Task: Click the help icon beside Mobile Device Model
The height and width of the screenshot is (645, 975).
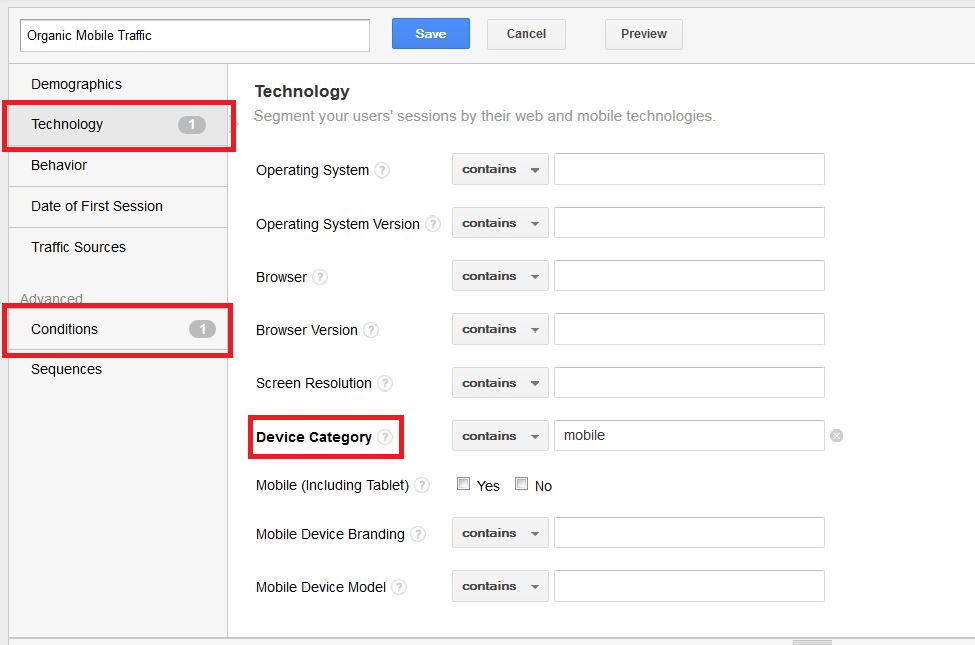Action: (399, 587)
